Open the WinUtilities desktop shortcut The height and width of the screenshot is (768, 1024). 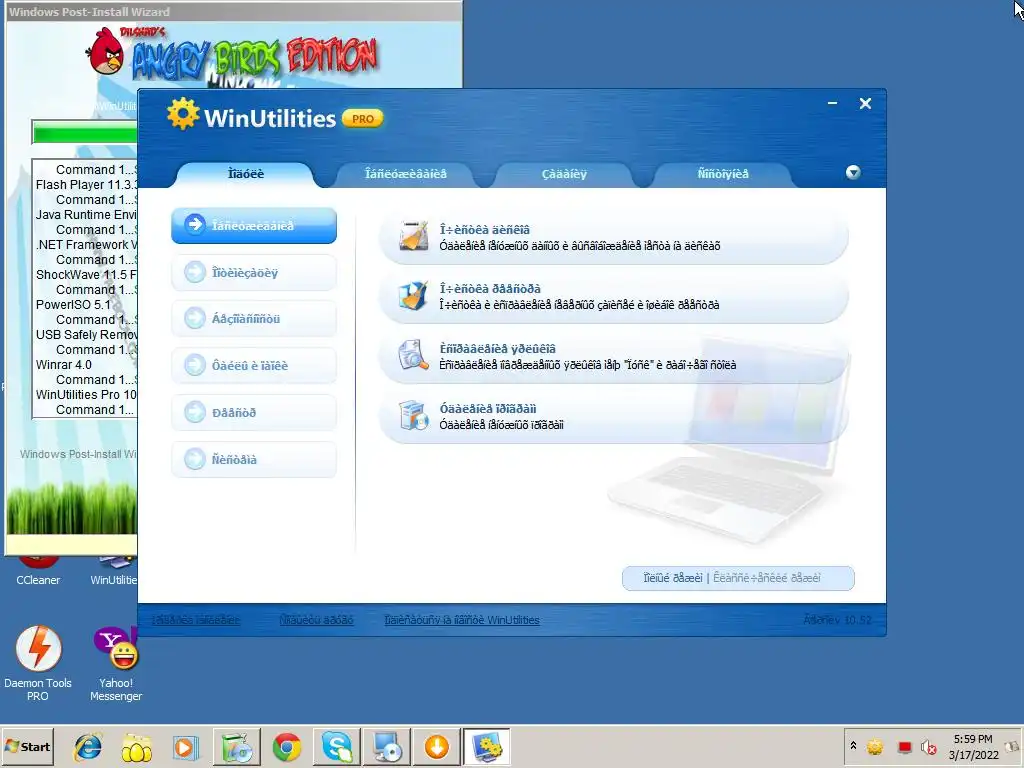pos(113,572)
